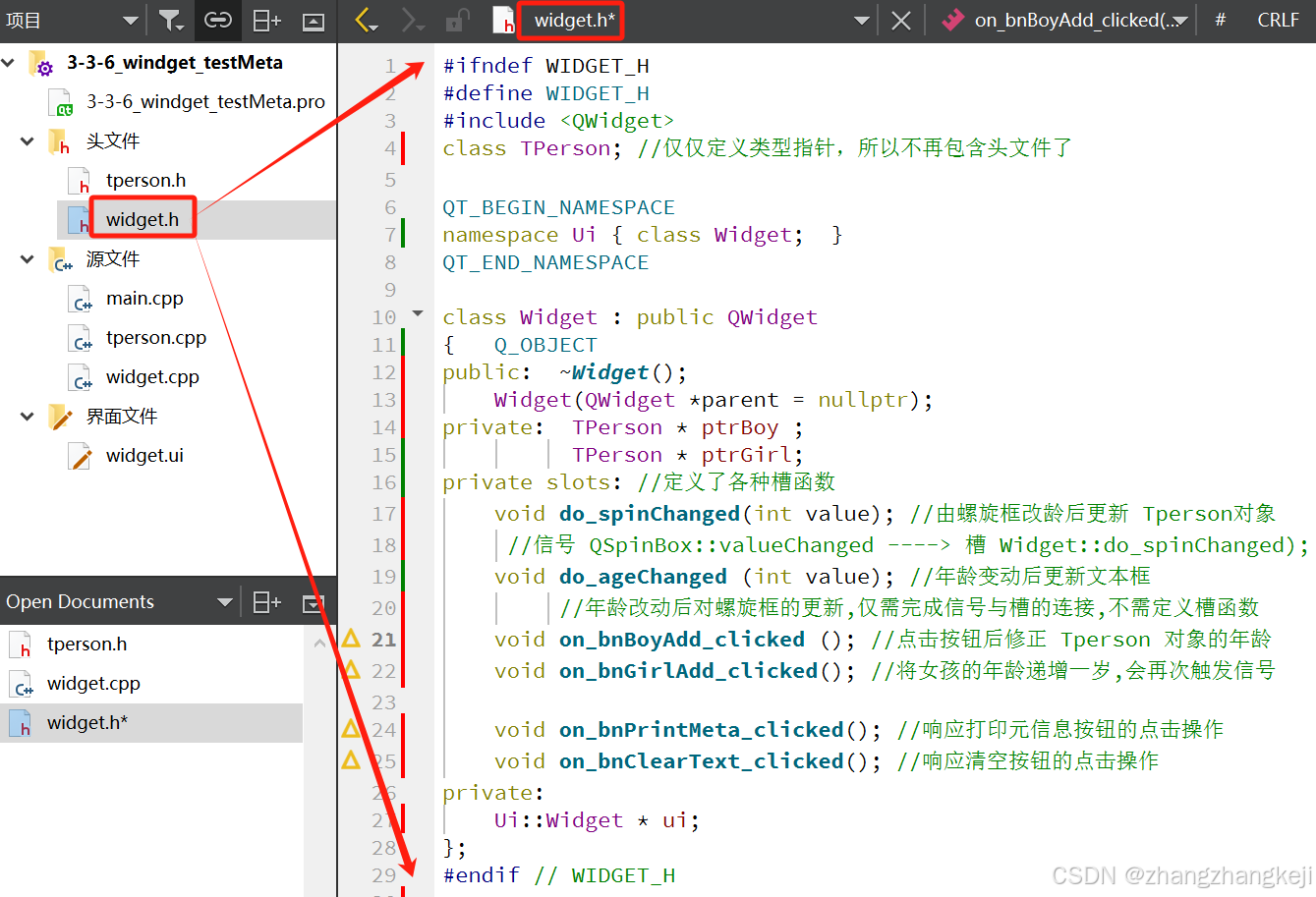Close the projects pane with toolbar icon
The height and width of the screenshot is (897, 1316).
click(314, 21)
